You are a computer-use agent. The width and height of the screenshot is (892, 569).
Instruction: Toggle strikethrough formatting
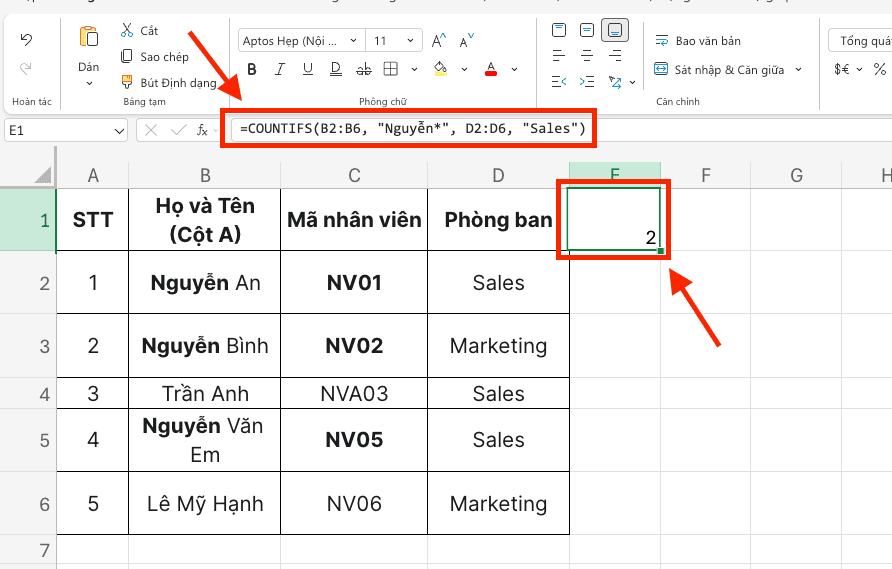pos(364,69)
